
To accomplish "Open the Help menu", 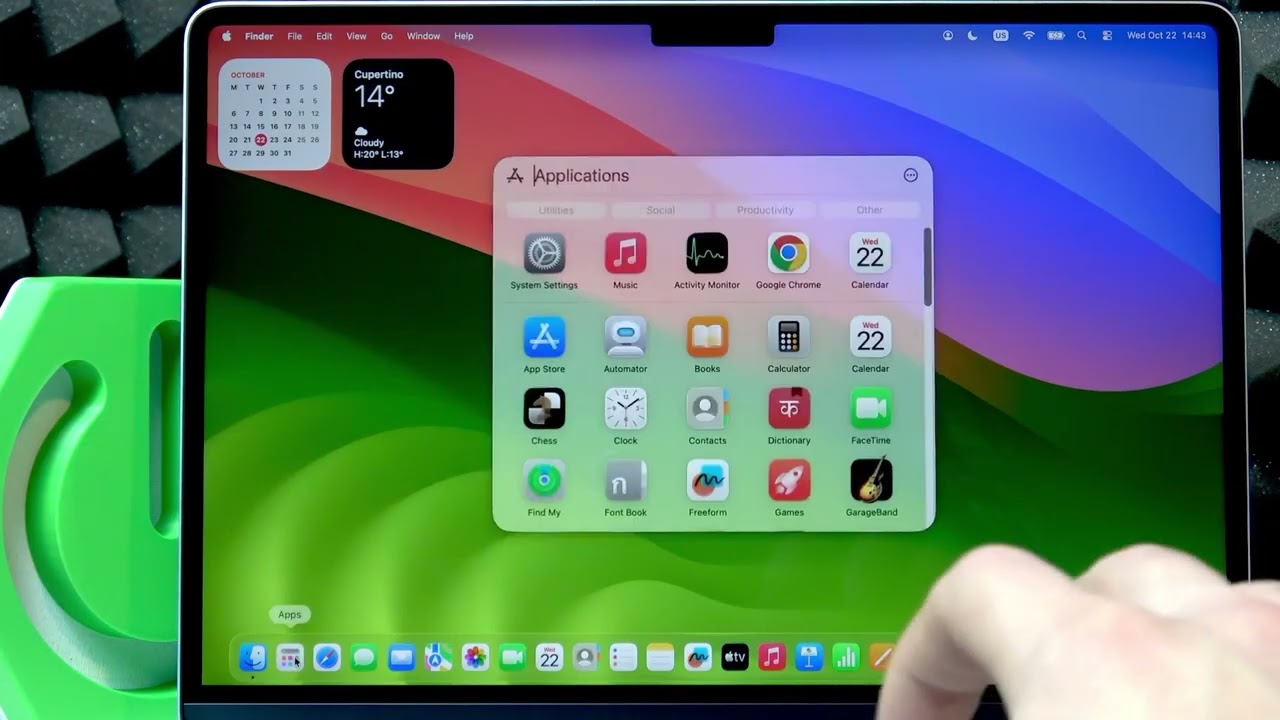I will (x=464, y=36).
